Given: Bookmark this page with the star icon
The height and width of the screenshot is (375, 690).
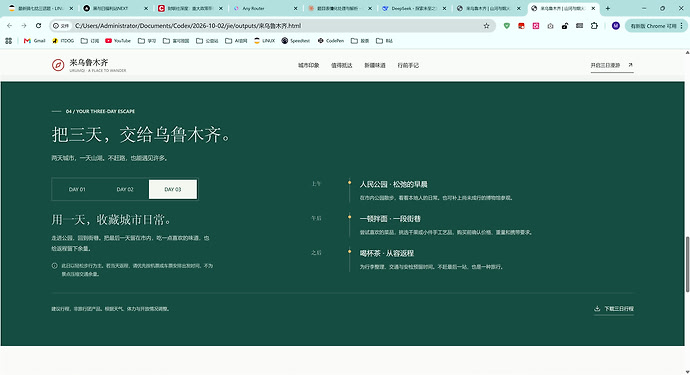Looking at the screenshot, I should point(486,26).
